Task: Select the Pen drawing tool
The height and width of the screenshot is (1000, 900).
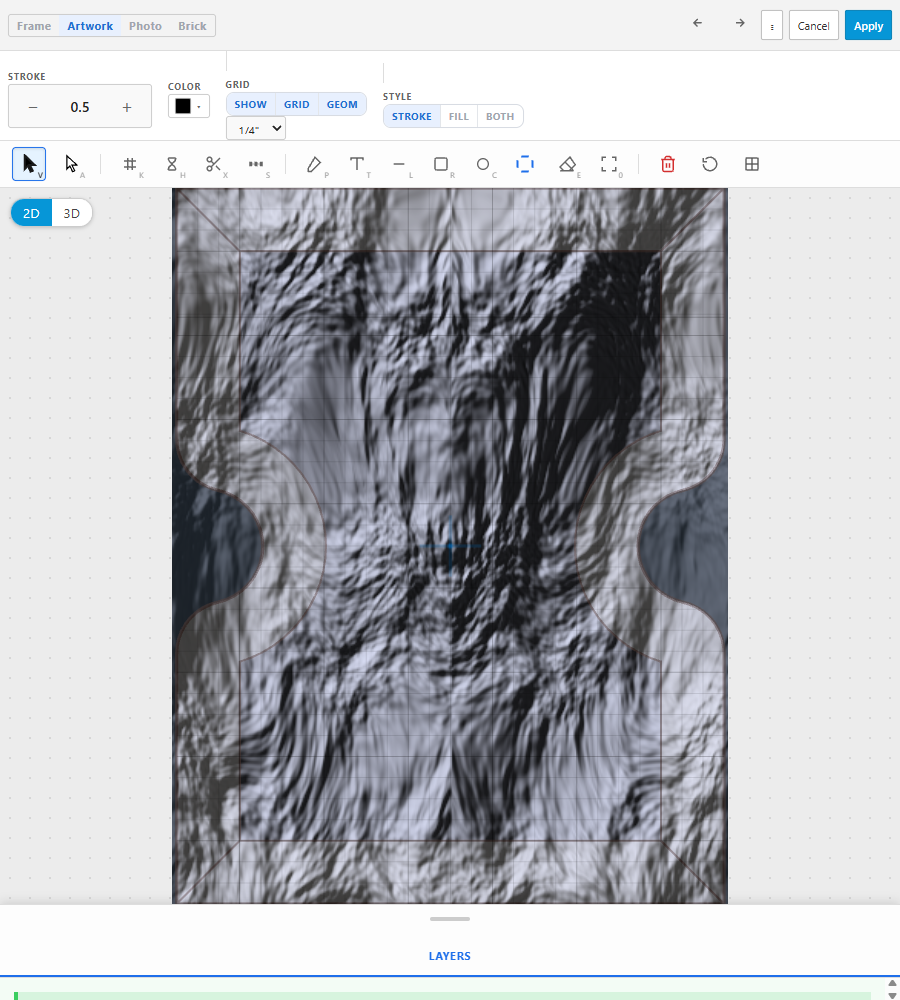Action: [314, 164]
